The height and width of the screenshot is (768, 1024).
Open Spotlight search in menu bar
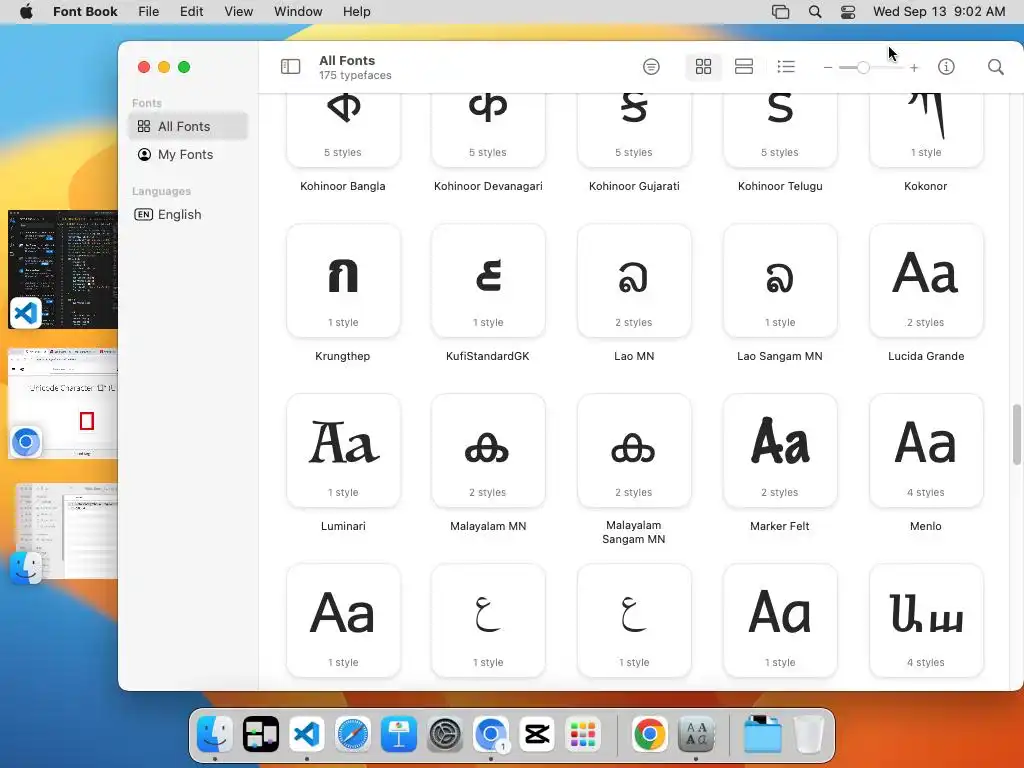(815, 11)
